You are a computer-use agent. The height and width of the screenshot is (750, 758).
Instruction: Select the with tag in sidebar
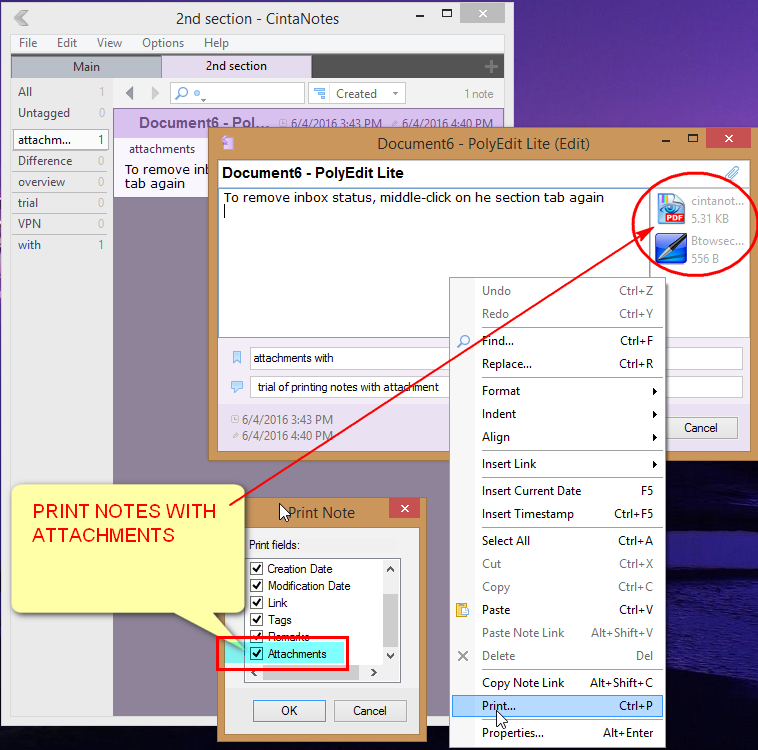click(x=60, y=245)
